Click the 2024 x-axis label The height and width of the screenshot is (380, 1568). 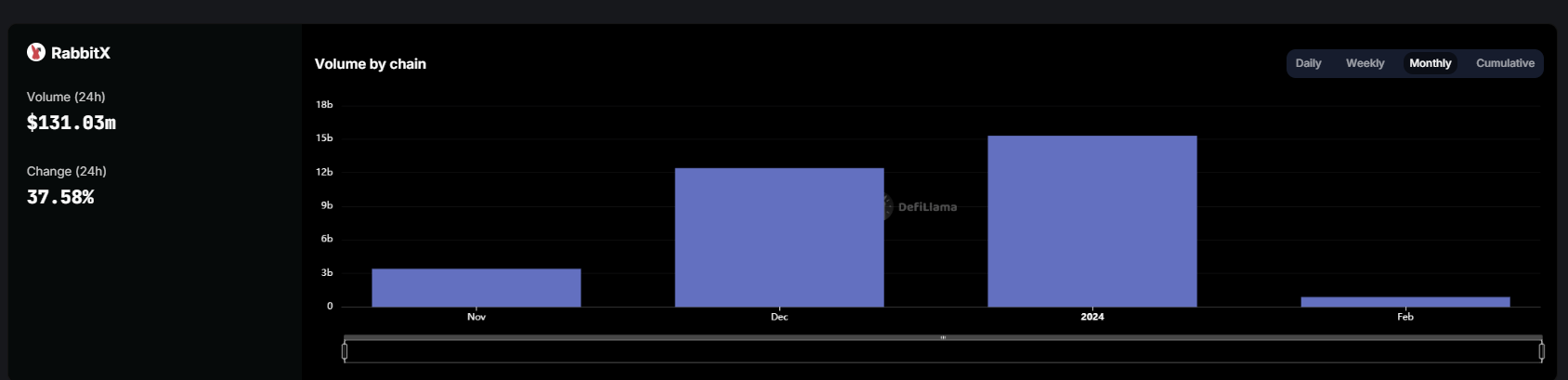click(x=1092, y=317)
